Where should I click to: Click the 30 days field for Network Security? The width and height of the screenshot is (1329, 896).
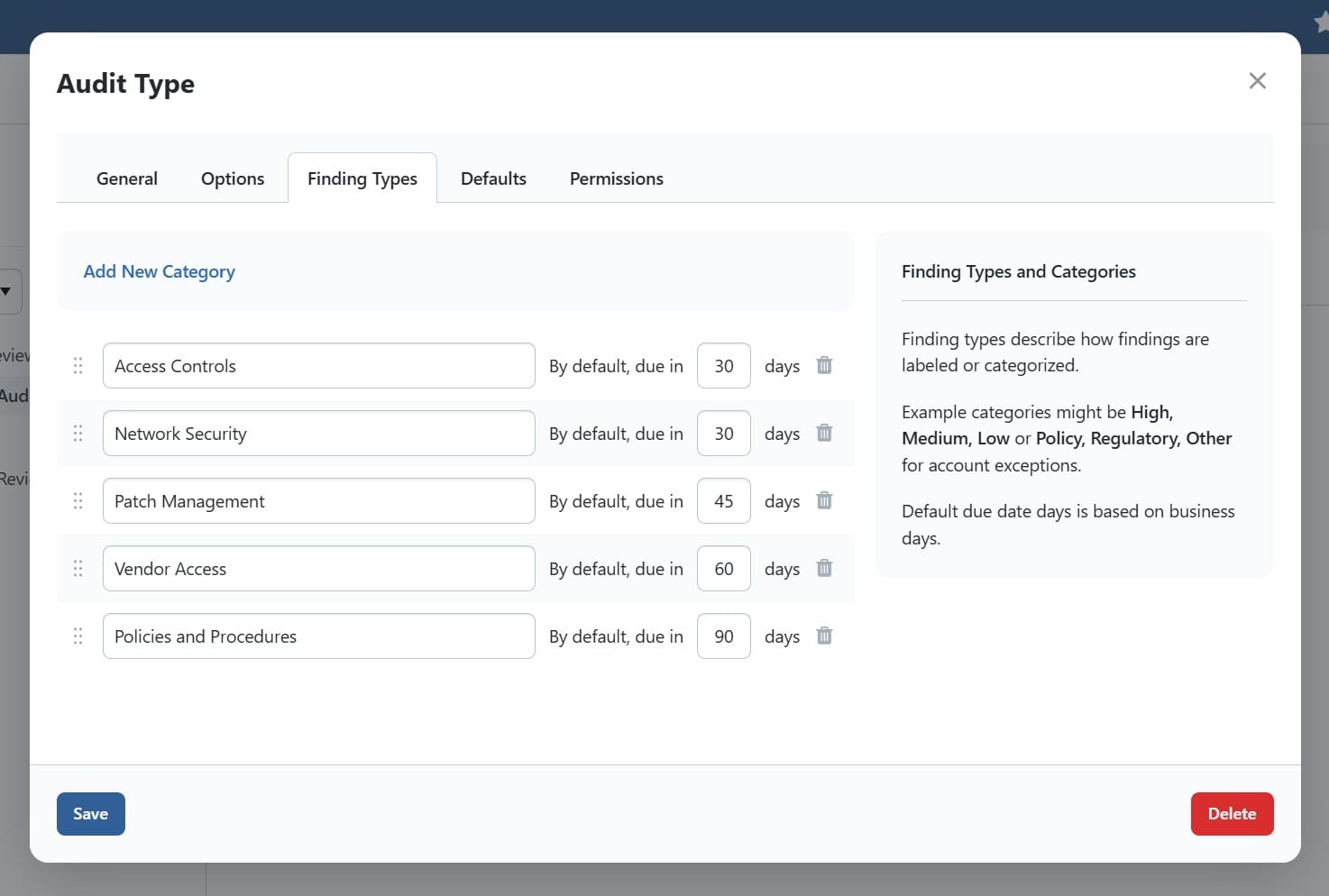pos(724,433)
